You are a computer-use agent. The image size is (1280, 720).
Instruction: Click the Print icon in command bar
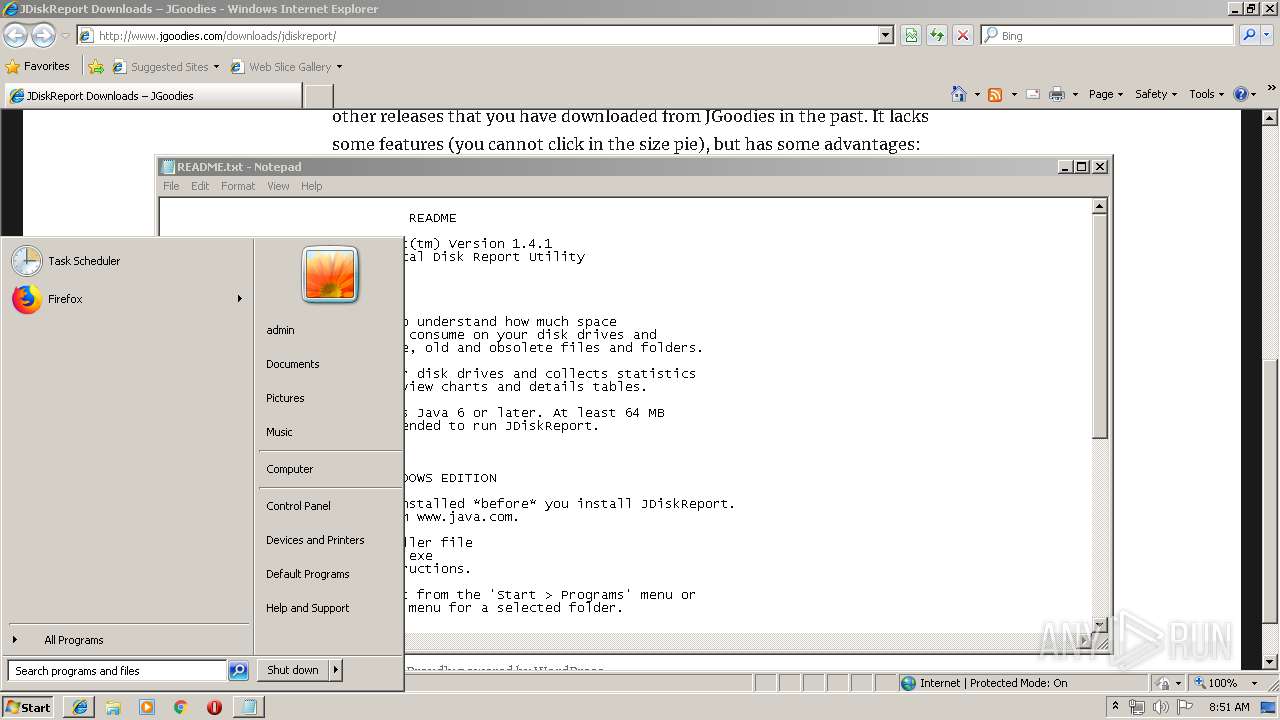click(x=1057, y=94)
